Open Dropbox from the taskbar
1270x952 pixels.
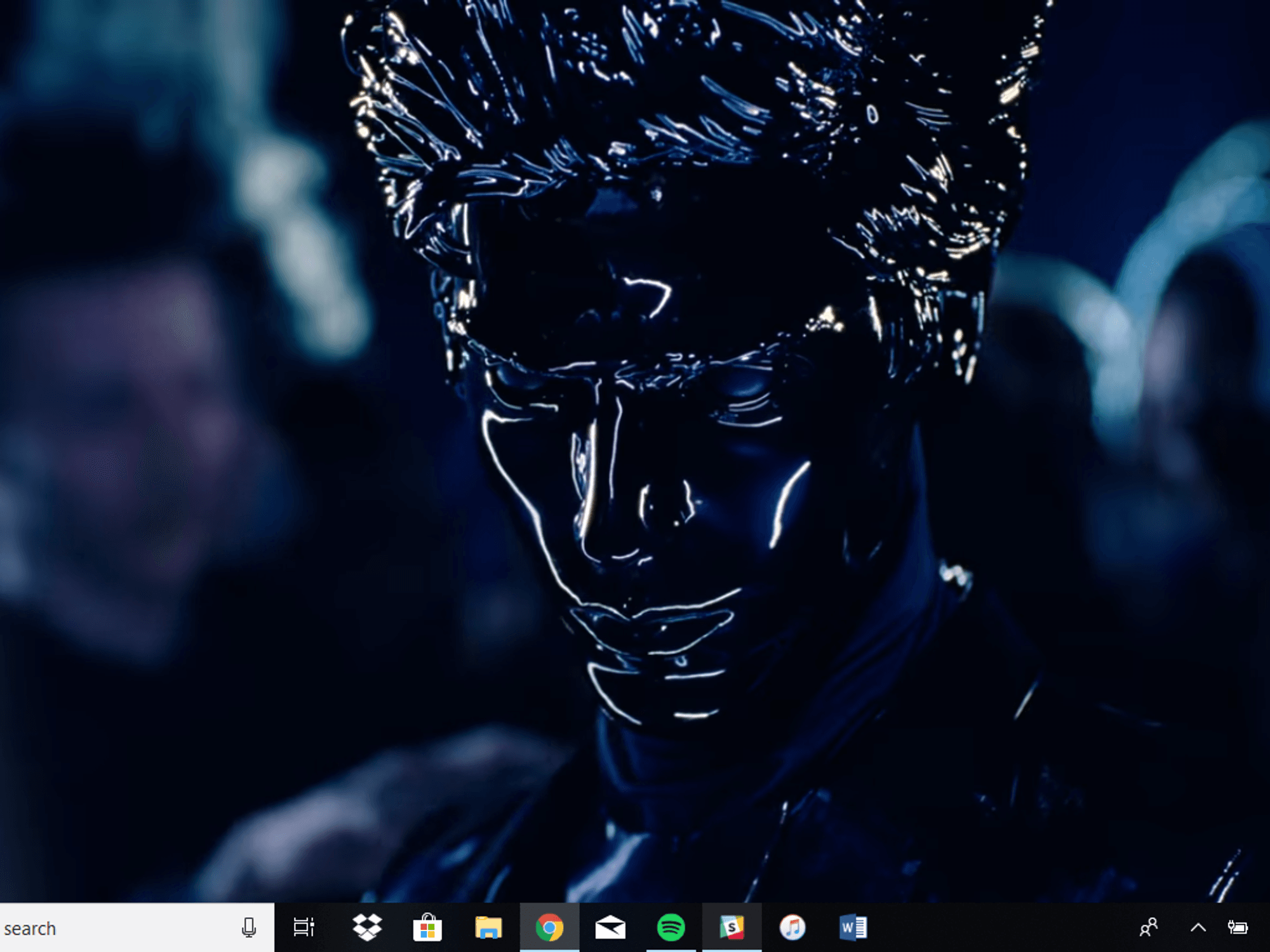click(x=367, y=928)
